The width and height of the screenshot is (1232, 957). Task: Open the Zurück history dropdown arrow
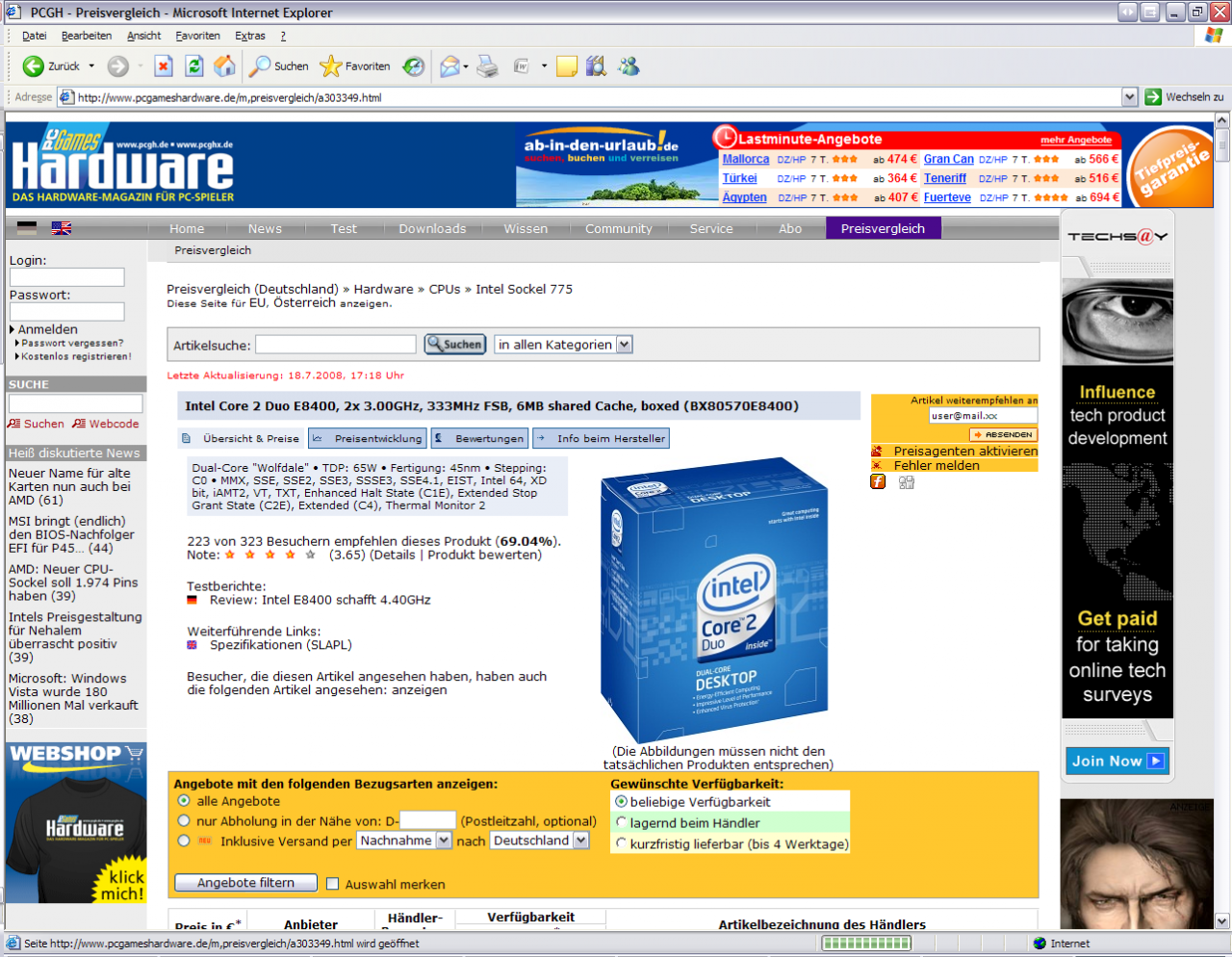pyautogui.click(x=91, y=66)
